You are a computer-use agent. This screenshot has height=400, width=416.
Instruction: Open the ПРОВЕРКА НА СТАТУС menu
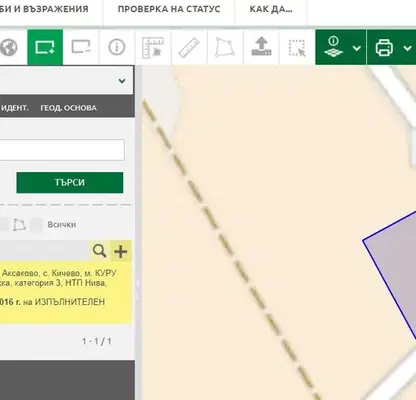click(169, 9)
